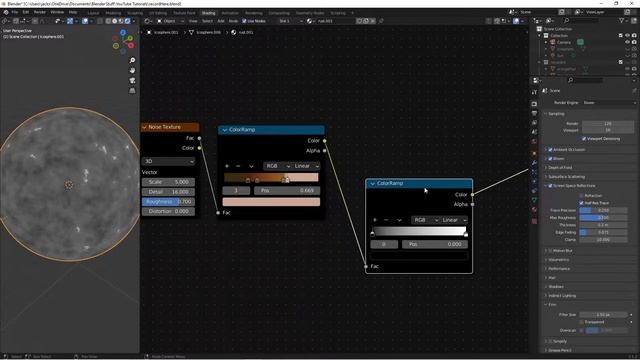Select rendered viewport shading mode icon

click(x=127, y=21)
